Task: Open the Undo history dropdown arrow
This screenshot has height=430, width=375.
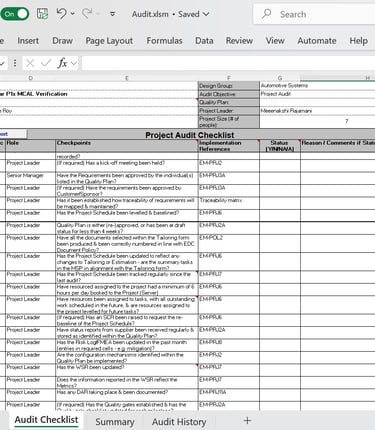Action: 72,14
